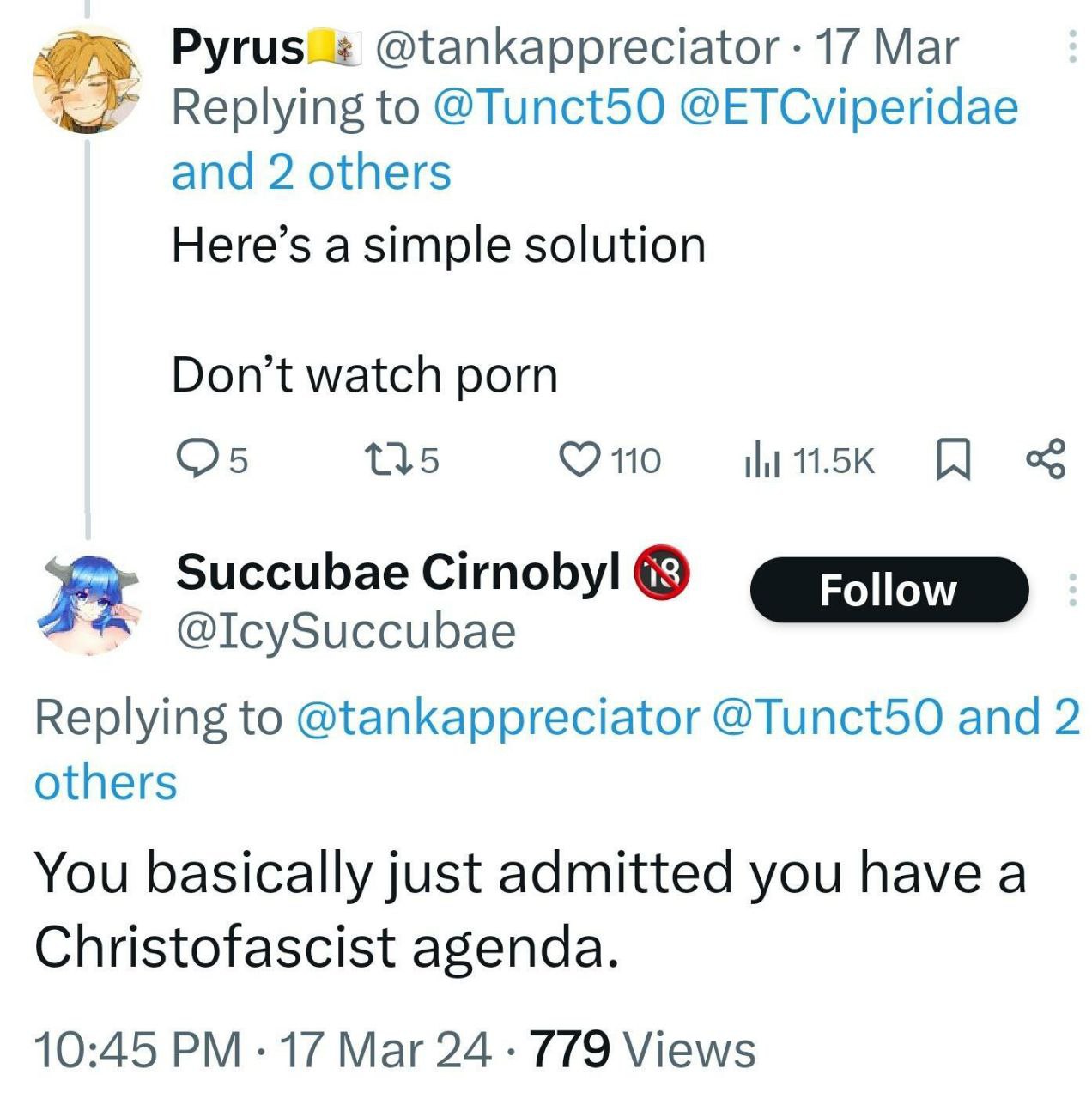This screenshot has height=1099, width=1092.
Task: Open more options beside the Follow button
Action: click(1071, 590)
